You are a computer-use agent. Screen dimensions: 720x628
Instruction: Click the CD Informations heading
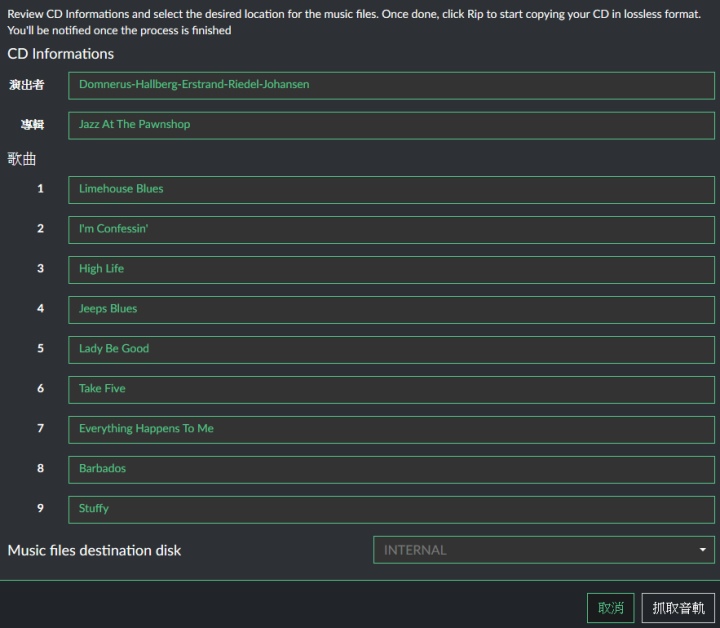(61, 54)
